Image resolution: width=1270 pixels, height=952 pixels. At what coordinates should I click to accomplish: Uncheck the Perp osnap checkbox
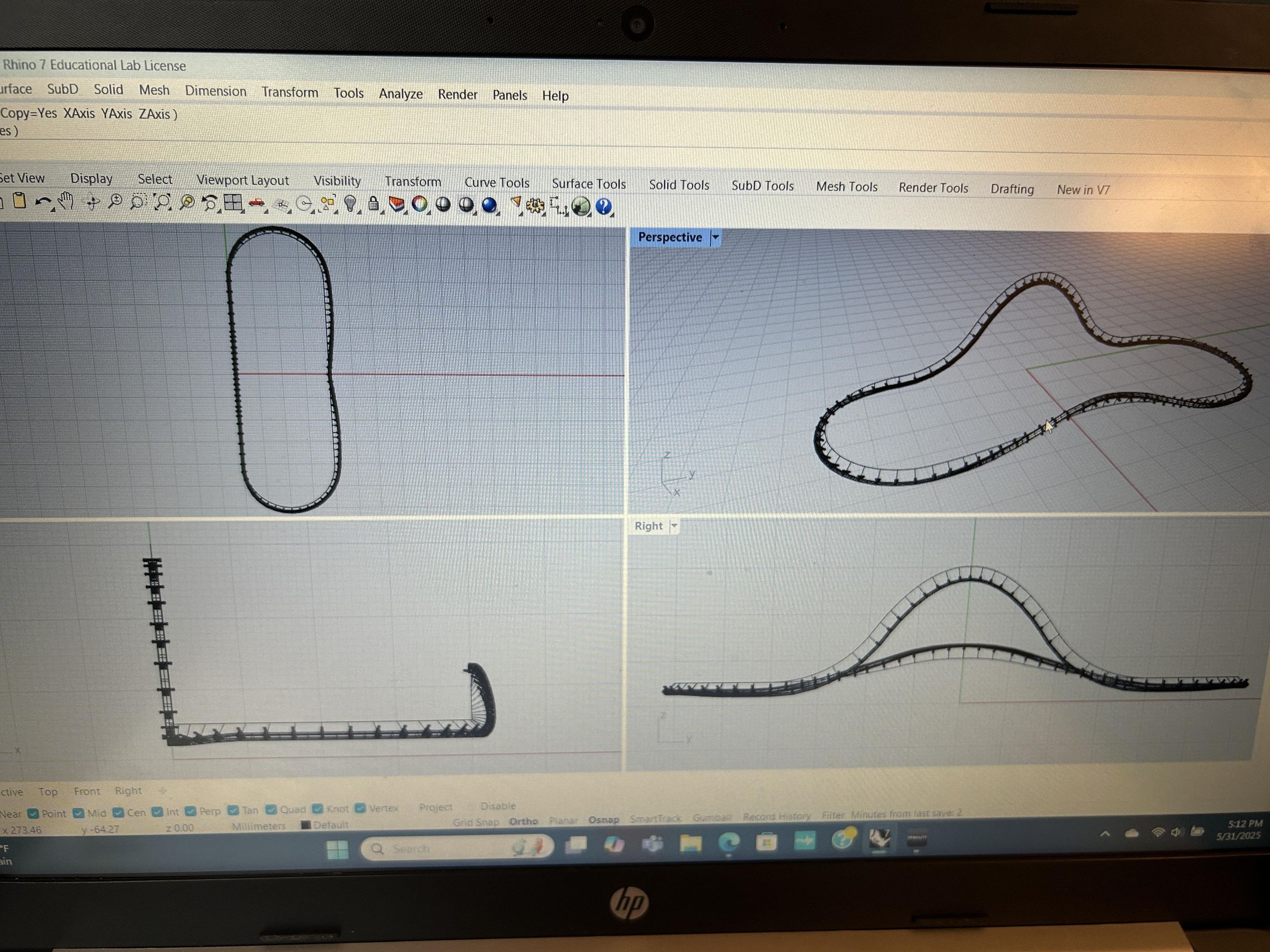click(190, 811)
